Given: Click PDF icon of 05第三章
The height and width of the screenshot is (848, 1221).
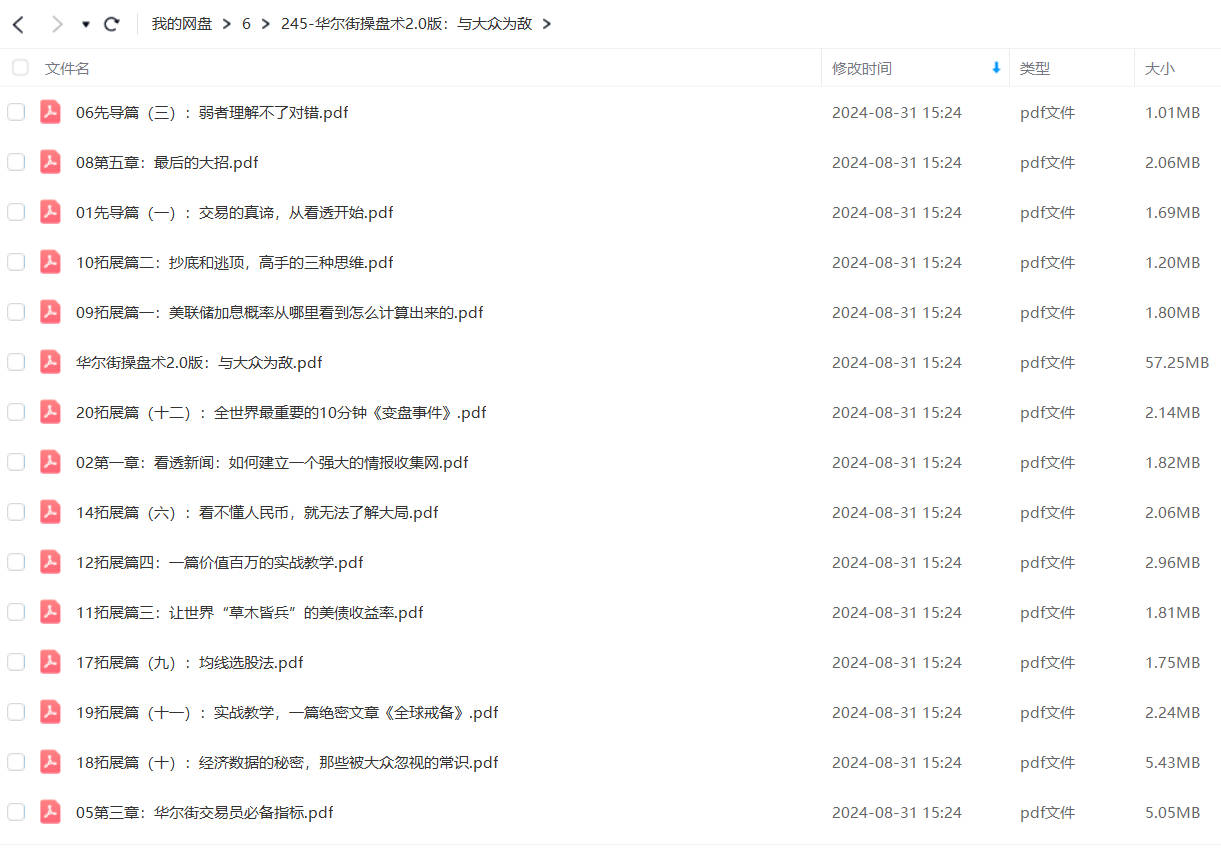Looking at the screenshot, I should click(x=50, y=812).
